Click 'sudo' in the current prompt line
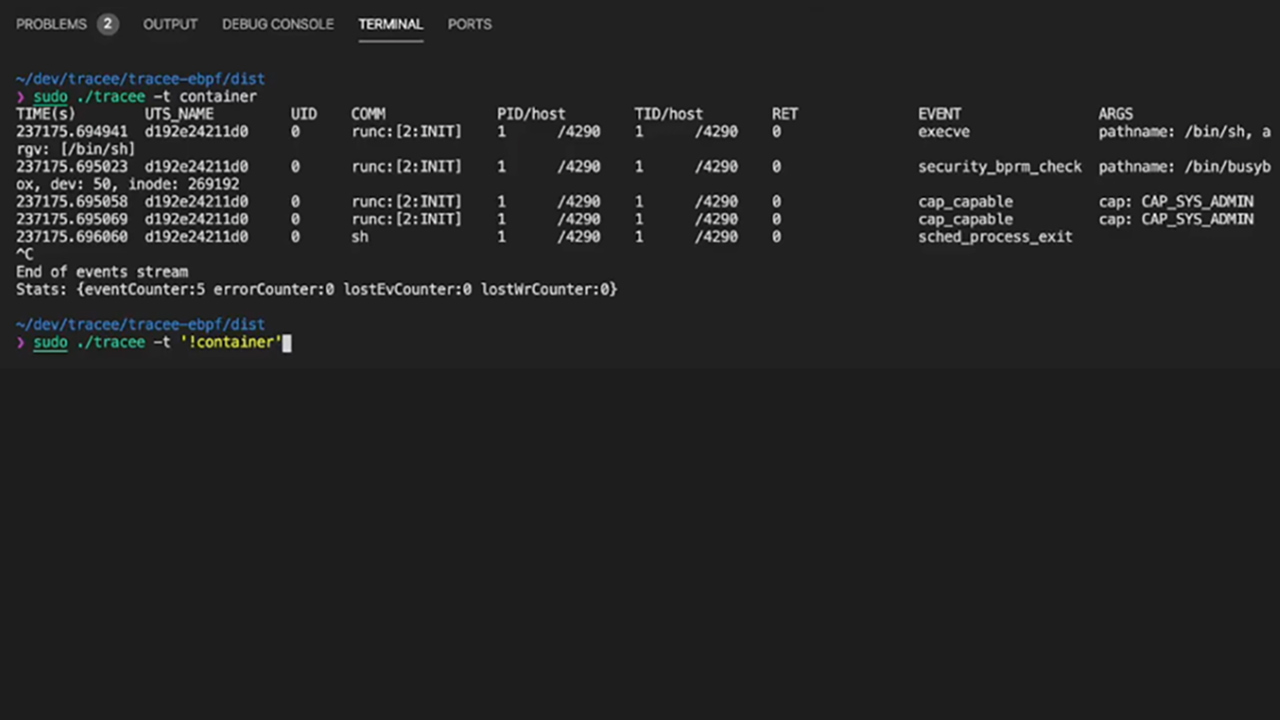This screenshot has width=1280, height=720. (x=50, y=343)
